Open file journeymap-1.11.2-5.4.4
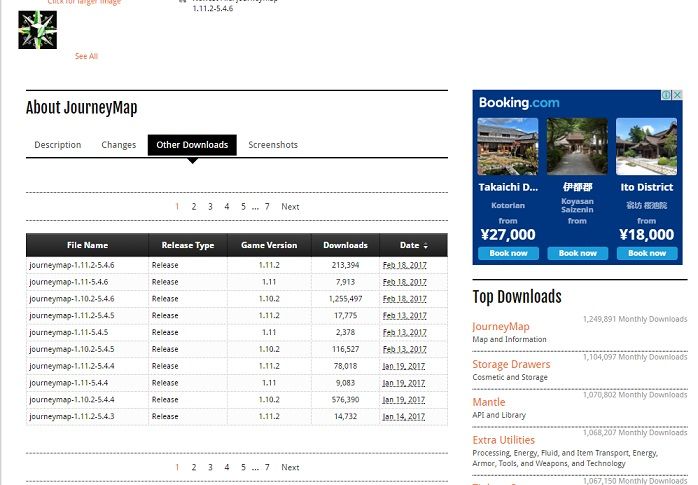Image resolution: width=698 pixels, height=485 pixels. [x=72, y=366]
